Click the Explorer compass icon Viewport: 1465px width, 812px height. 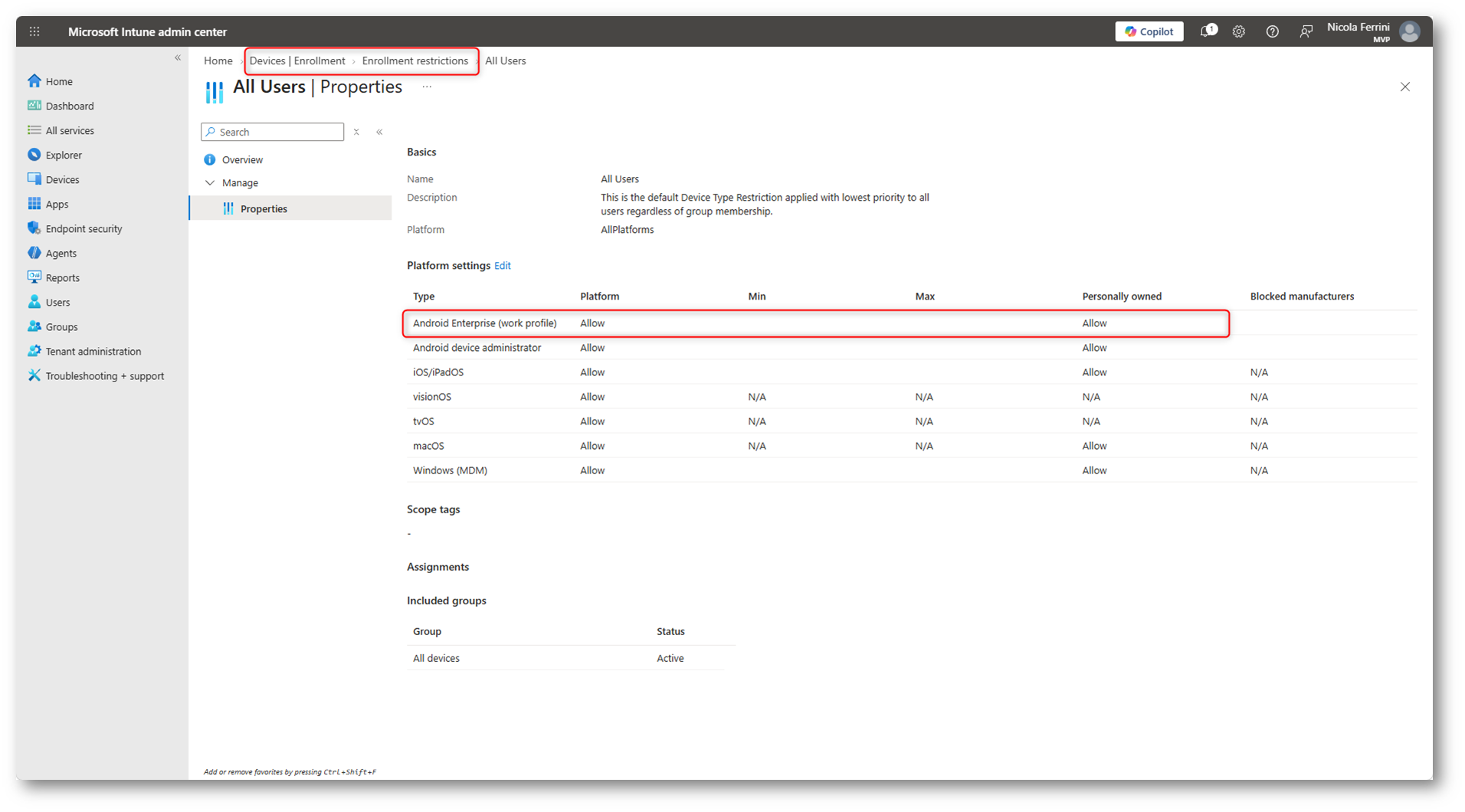click(34, 154)
